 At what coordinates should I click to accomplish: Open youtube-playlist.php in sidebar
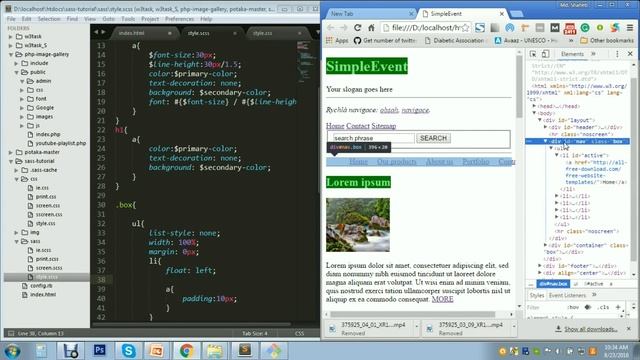60,143
